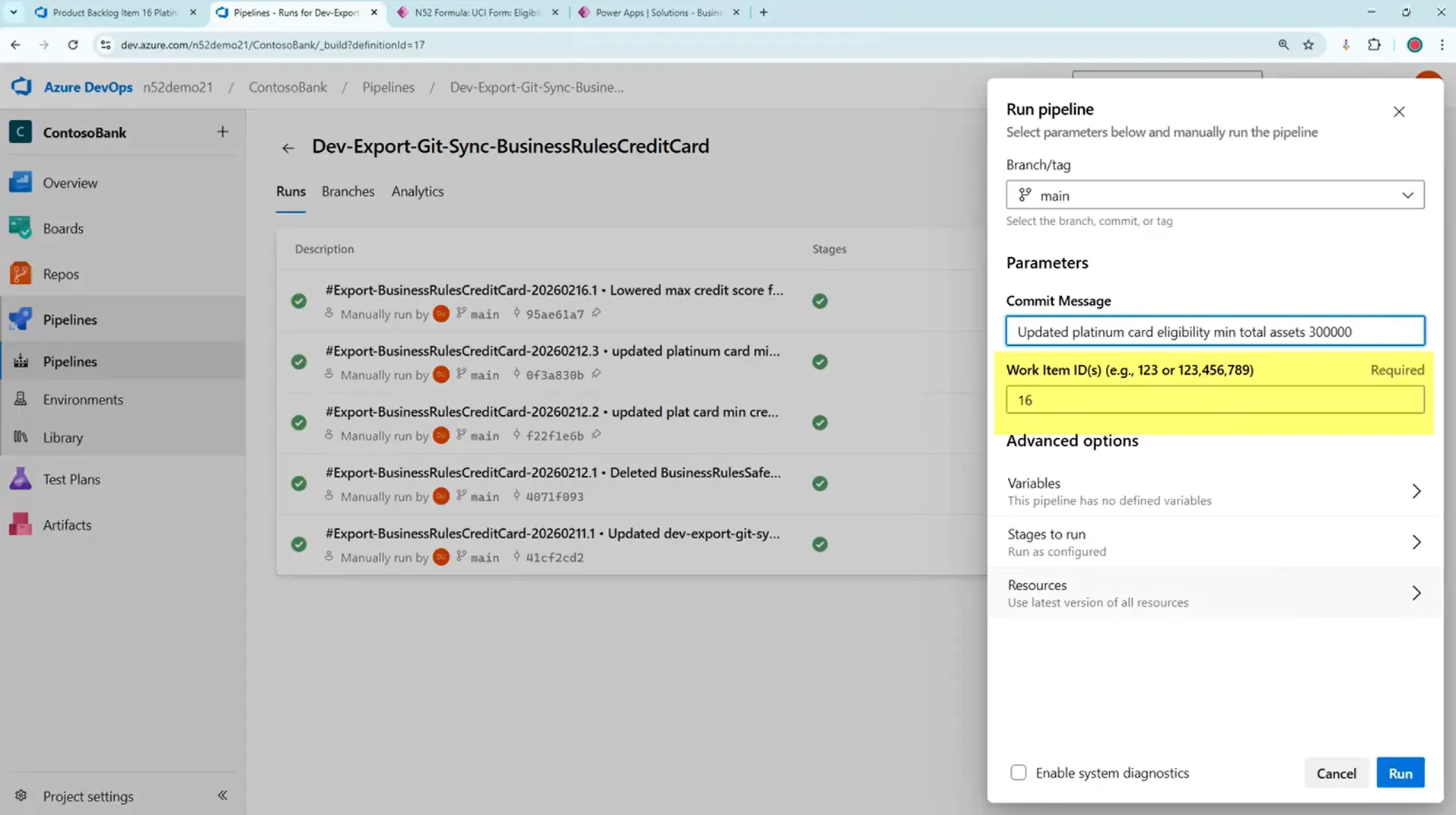Screen dimensions: 1456x815
Task: Expand Stages to run option
Action: click(x=1215, y=542)
